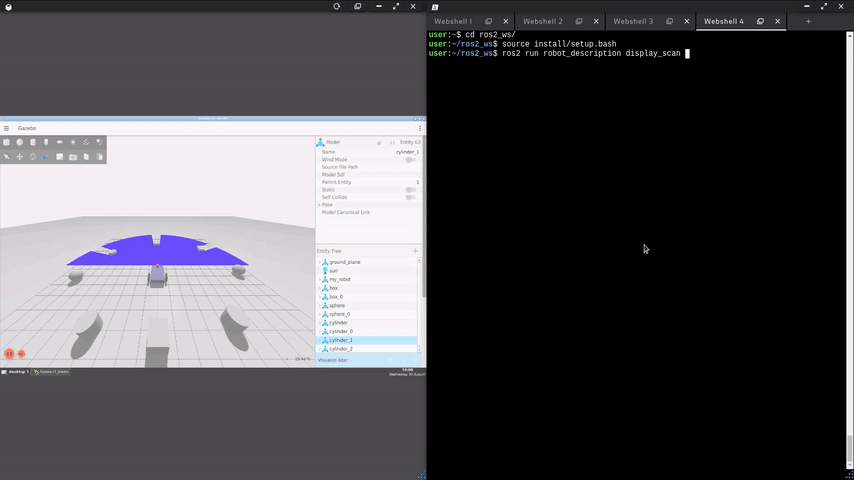Click the pause icon in Model inspector
Screen dimensions: 854x480
click(x=392, y=143)
